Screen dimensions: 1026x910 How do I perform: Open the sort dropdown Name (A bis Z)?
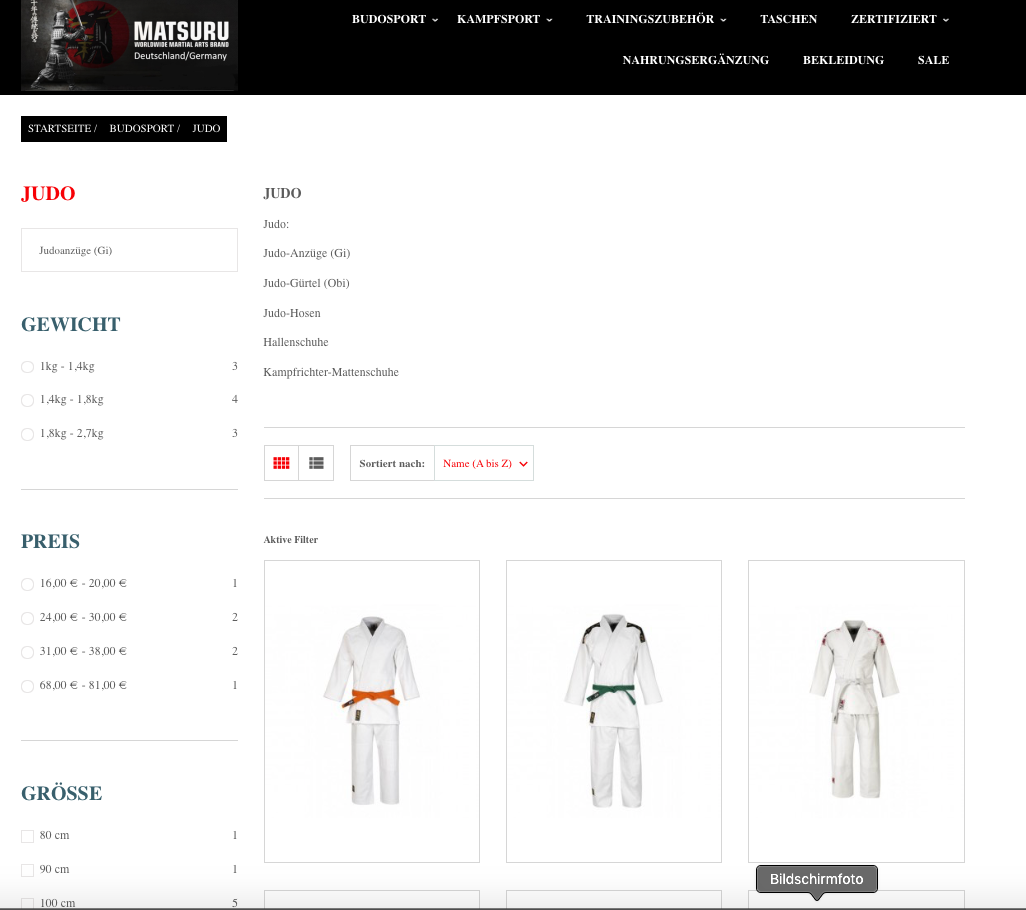point(484,463)
